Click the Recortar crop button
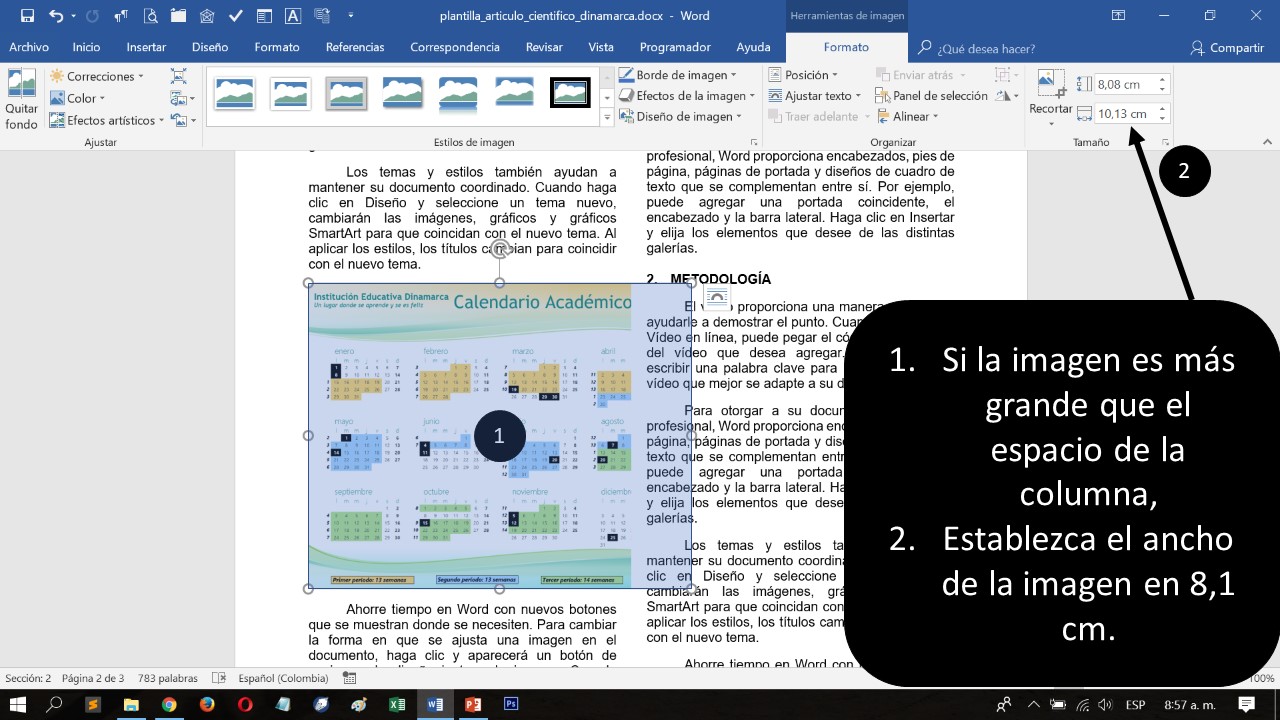 tap(1051, 97)
